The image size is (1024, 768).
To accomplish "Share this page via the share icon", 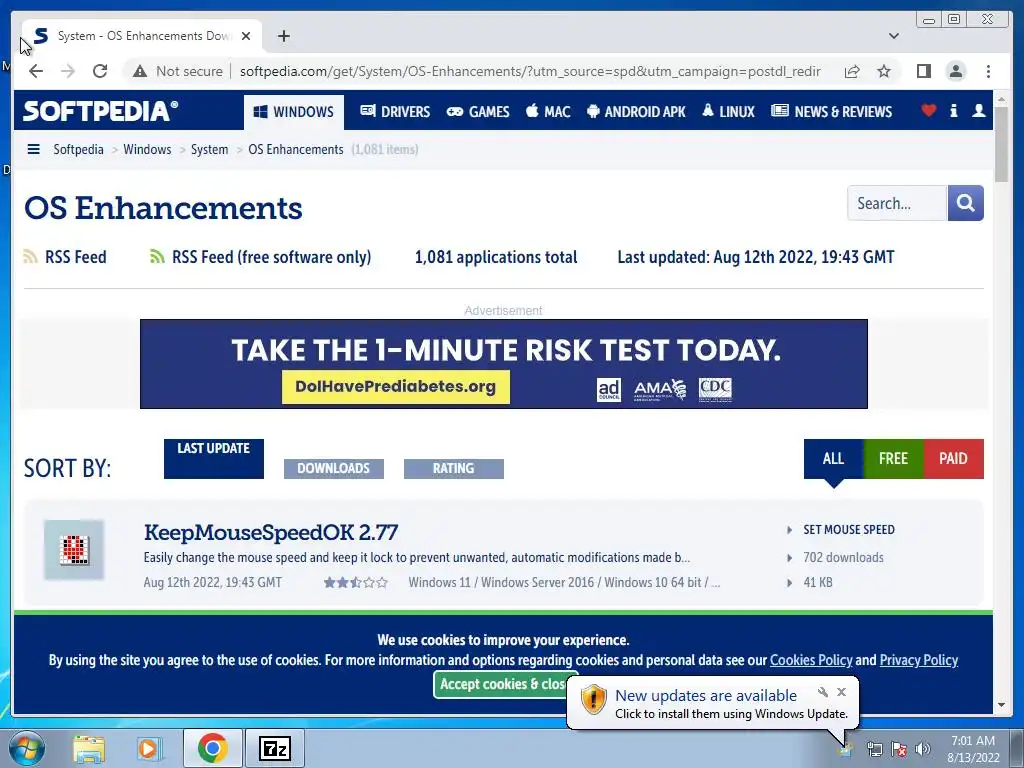I will pyautogui.click(x=852, y=71).
